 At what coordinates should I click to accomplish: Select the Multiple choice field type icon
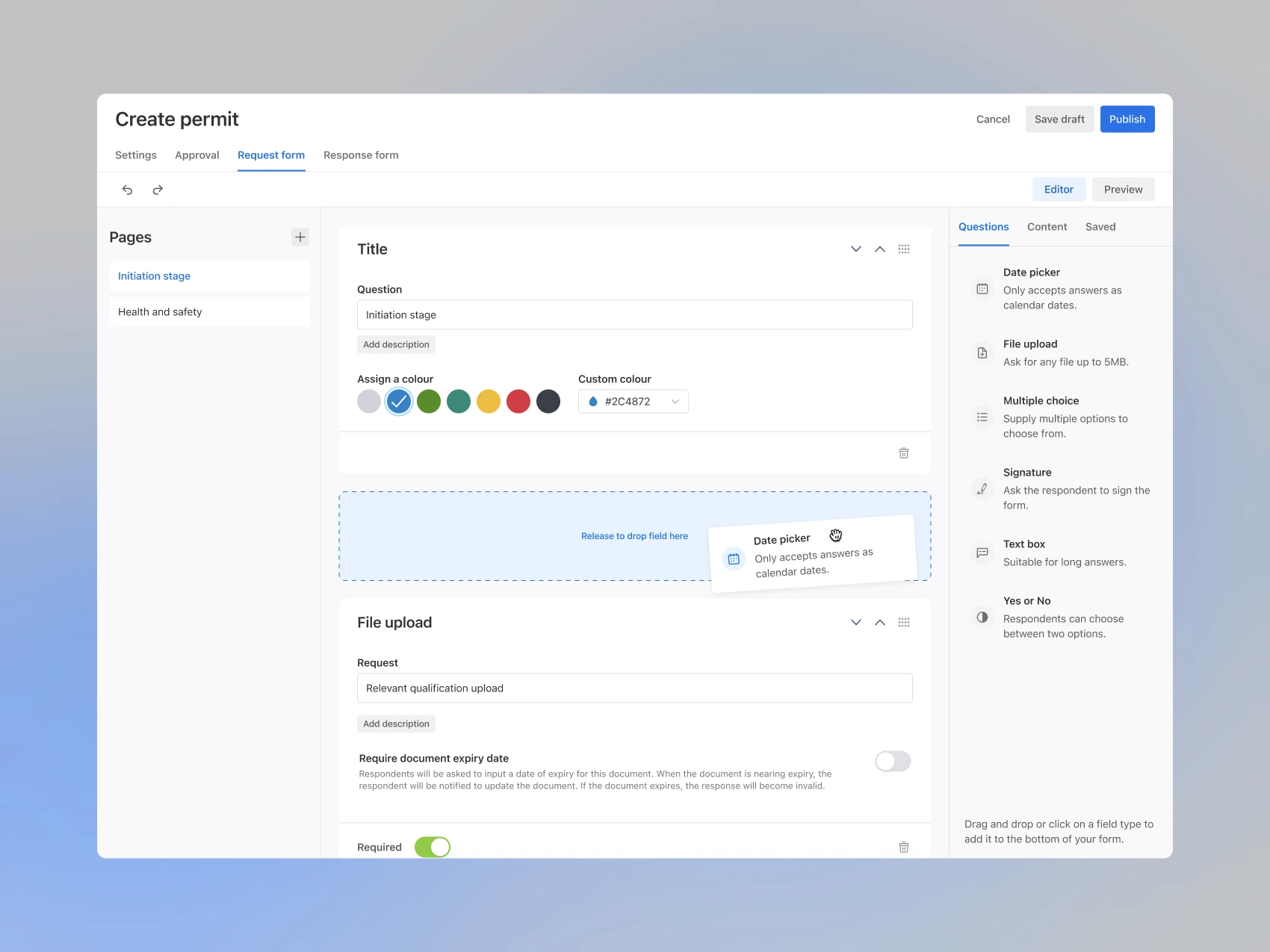pos(982,417)
